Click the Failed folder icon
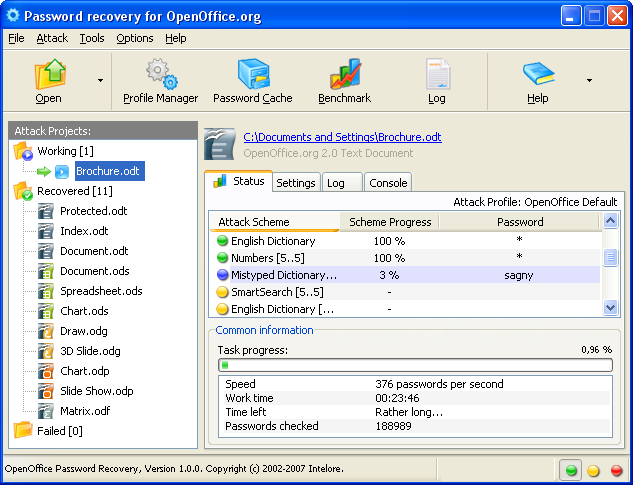Image resolution: width=633 pixels, height=485 pixels. [23, 430]
